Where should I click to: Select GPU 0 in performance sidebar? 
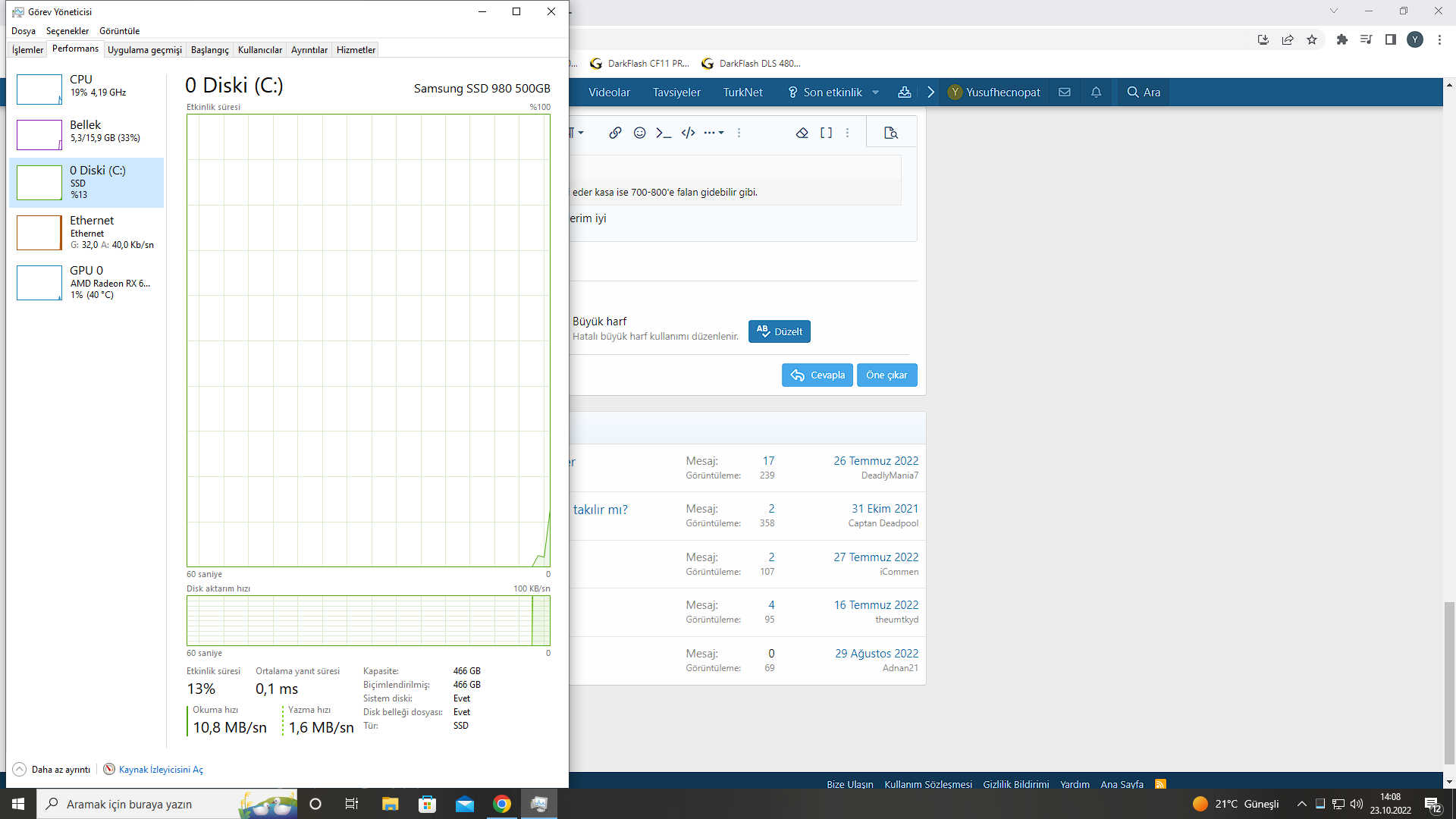coord(86,282)
